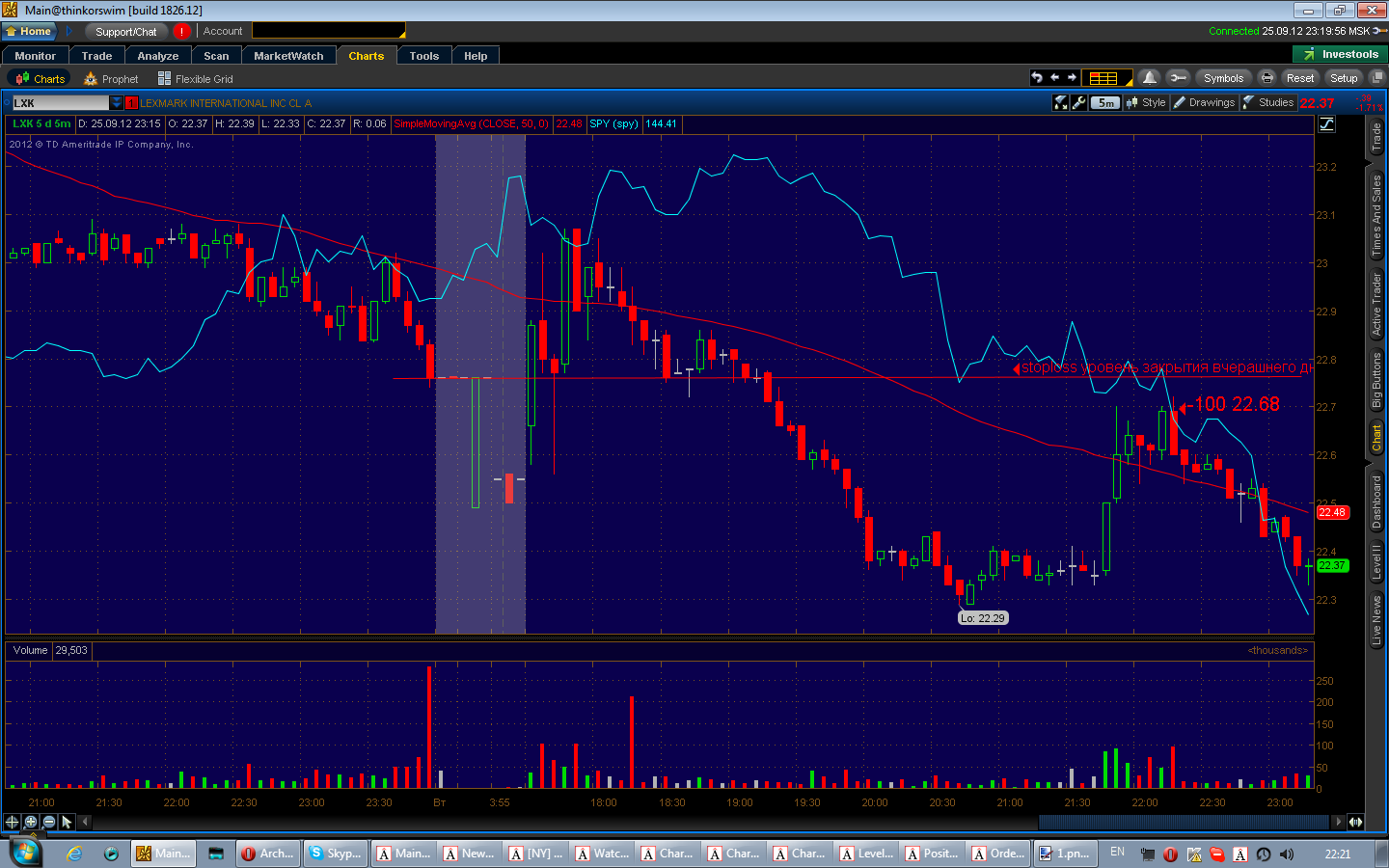Open the Live News side tab
1389x868 pixels.
coord(1376,619)
